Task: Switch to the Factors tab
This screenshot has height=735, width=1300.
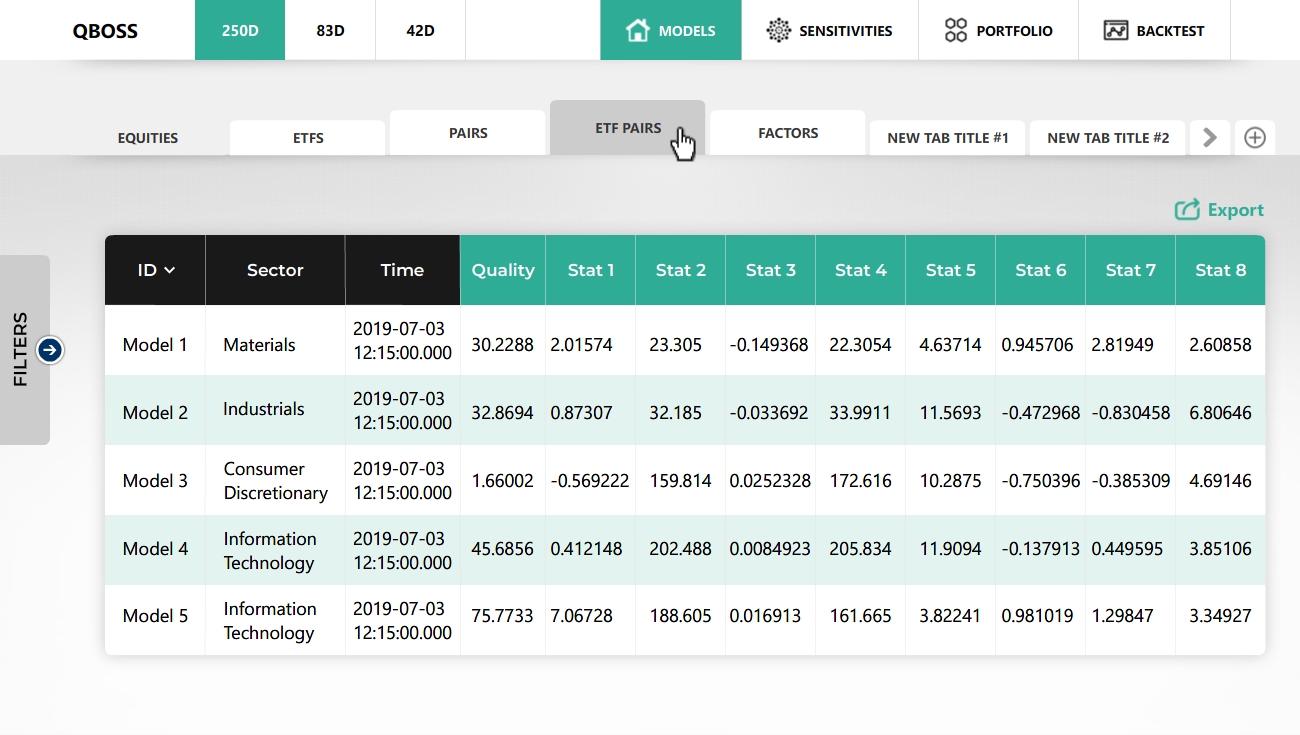Action: pos(788,133)
